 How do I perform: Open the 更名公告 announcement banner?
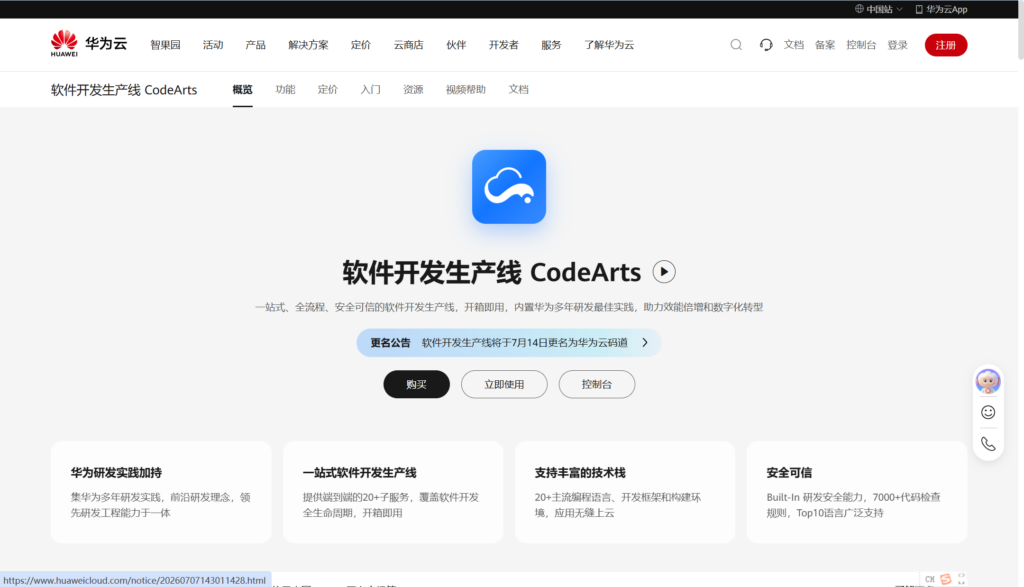pyautogui.click(x=509, y=343)
